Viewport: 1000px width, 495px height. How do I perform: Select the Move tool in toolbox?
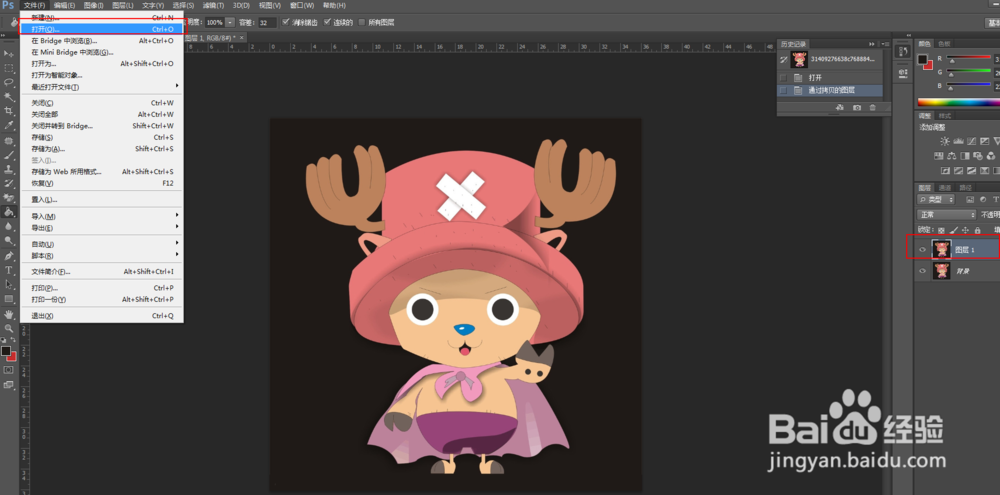point(9,54)
